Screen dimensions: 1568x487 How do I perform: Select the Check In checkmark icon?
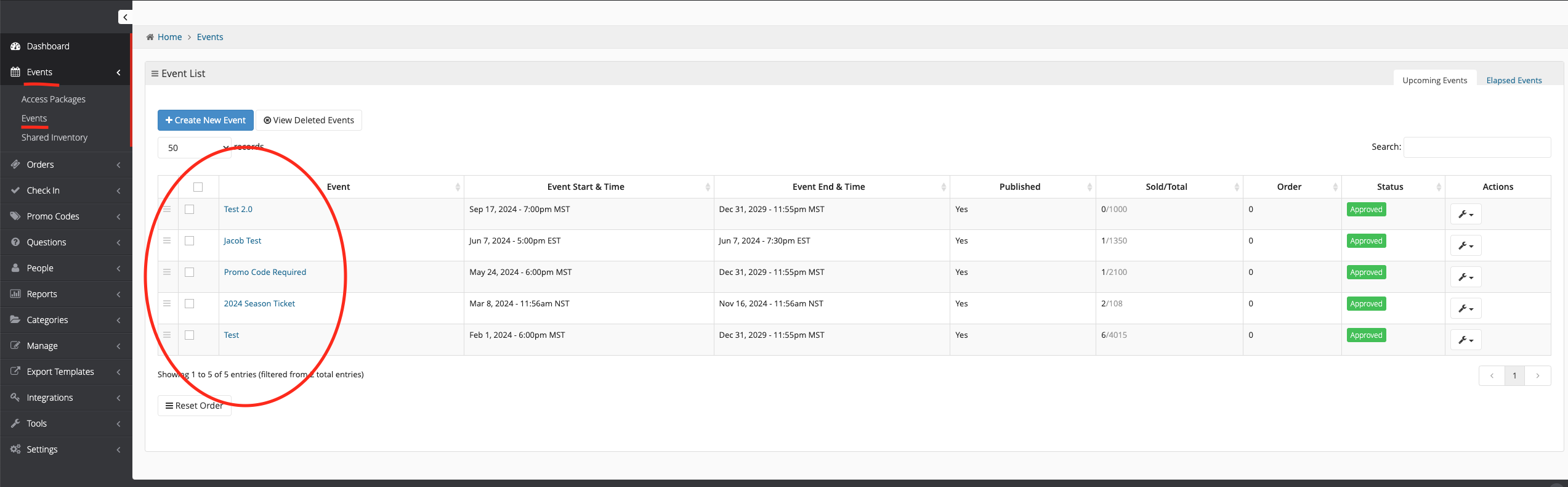tap(15, 190)
